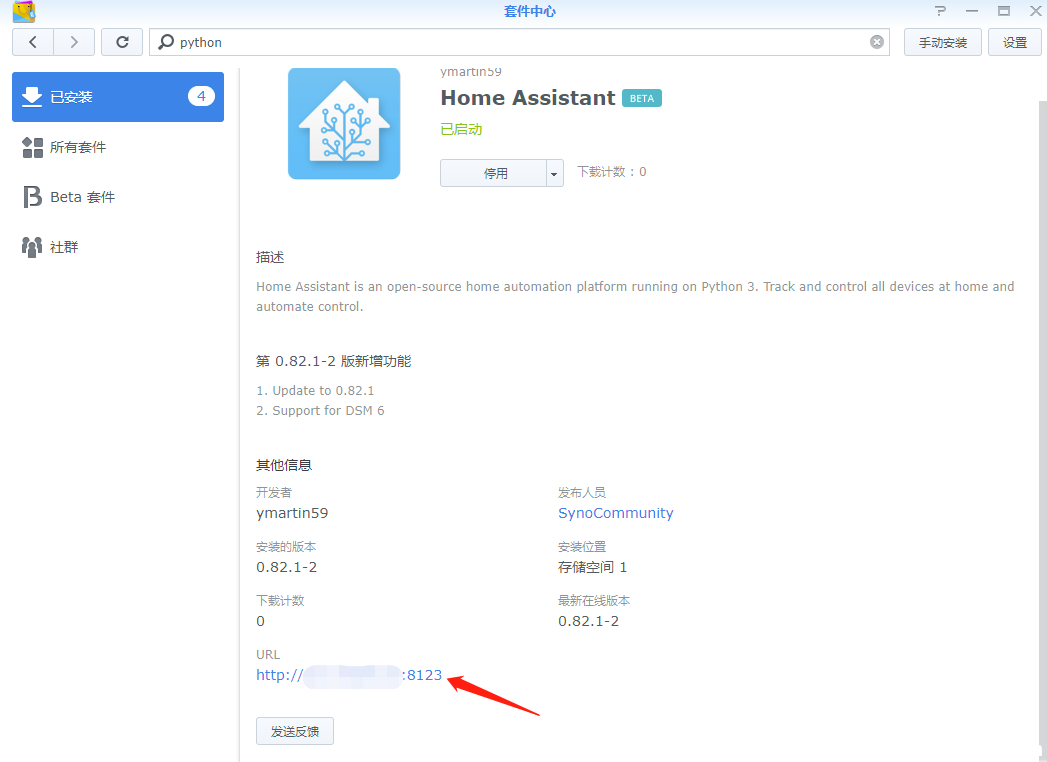Click the 套件中心 window title
Screen dimensions: 1047x762
(530, 11)
